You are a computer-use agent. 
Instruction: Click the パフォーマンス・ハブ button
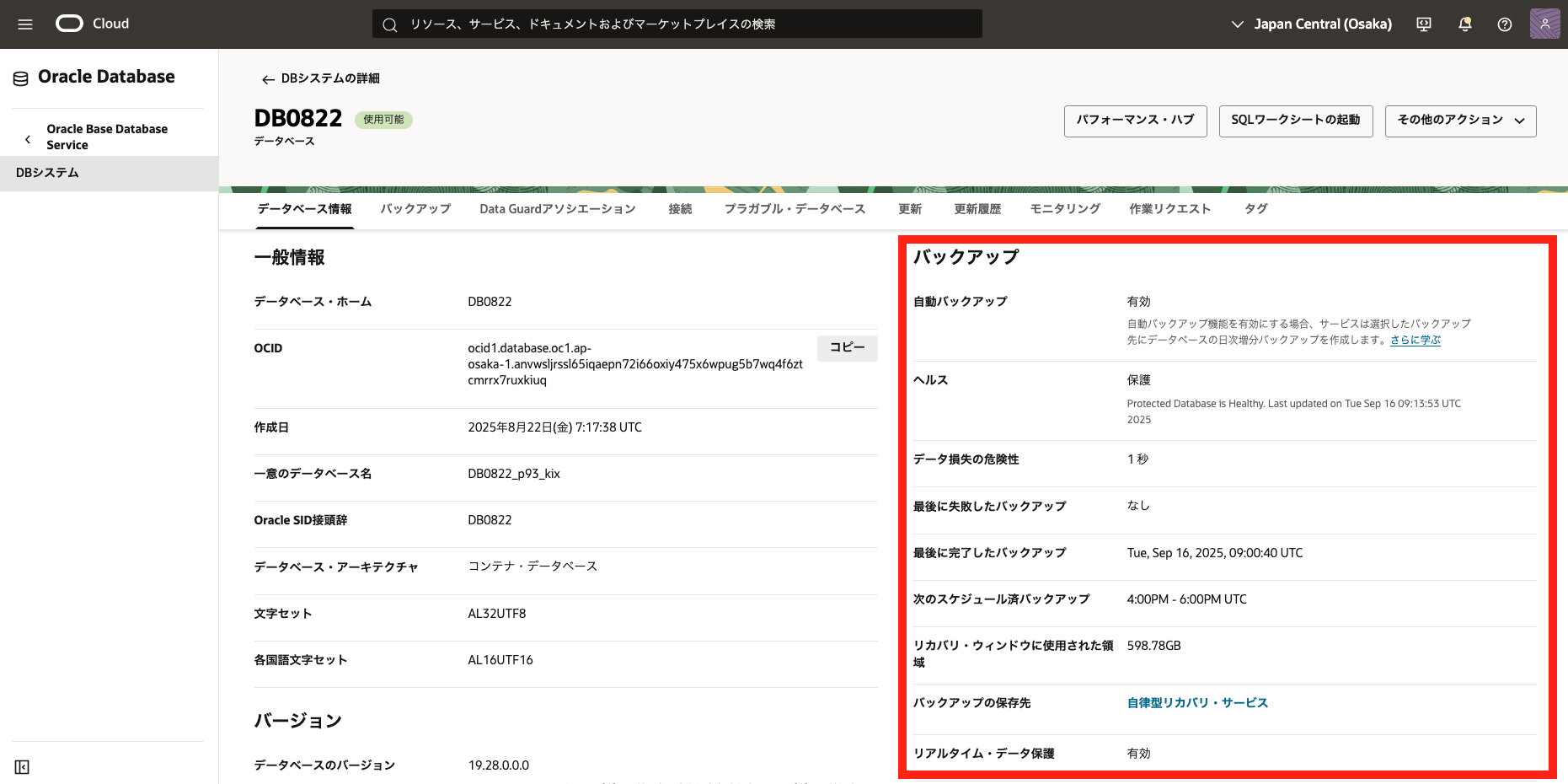pos(1135,121)
